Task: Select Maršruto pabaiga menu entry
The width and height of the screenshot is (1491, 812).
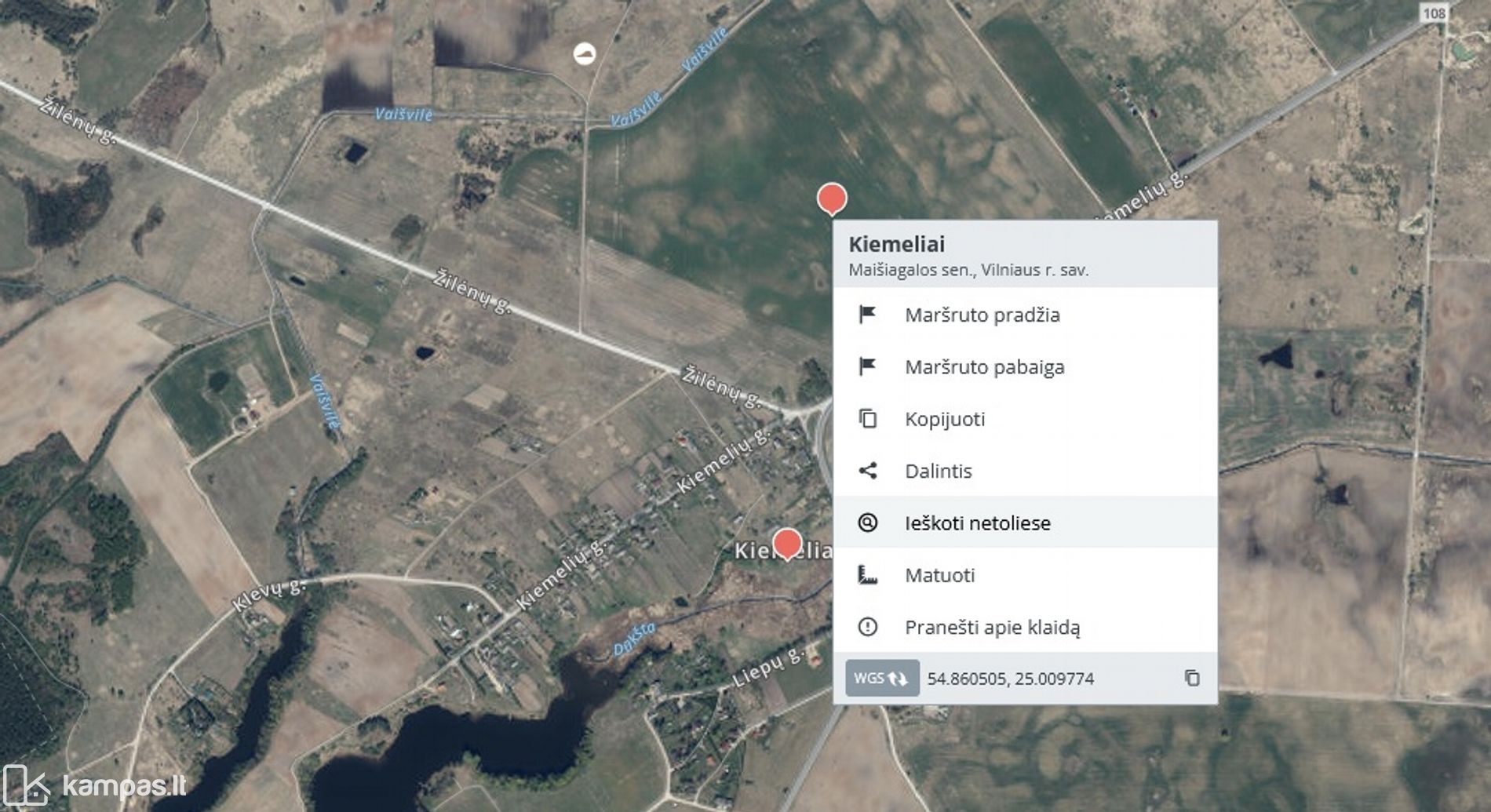Action: [x=1025, y=366]
